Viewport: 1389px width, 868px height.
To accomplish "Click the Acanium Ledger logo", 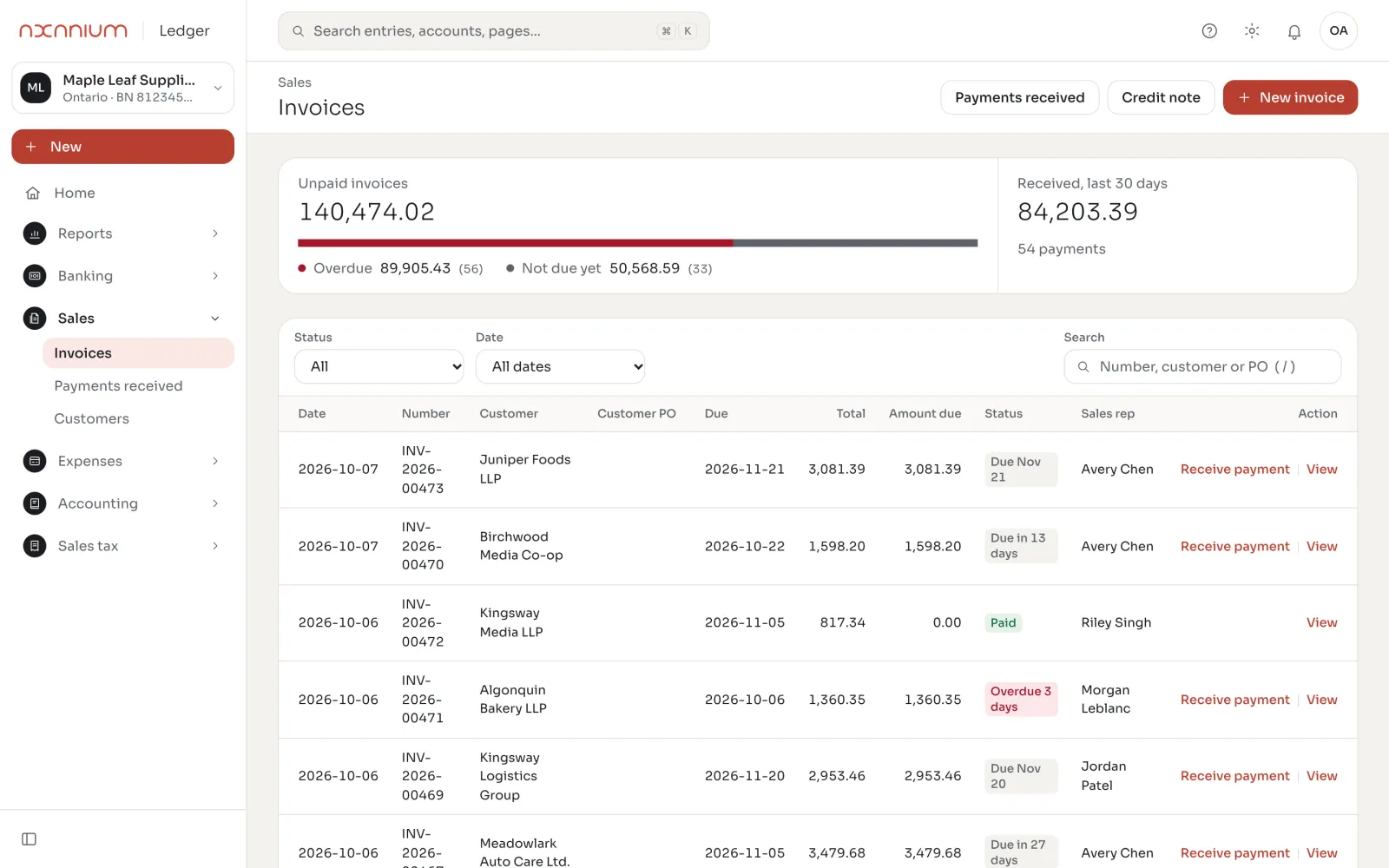I will 115,30.
